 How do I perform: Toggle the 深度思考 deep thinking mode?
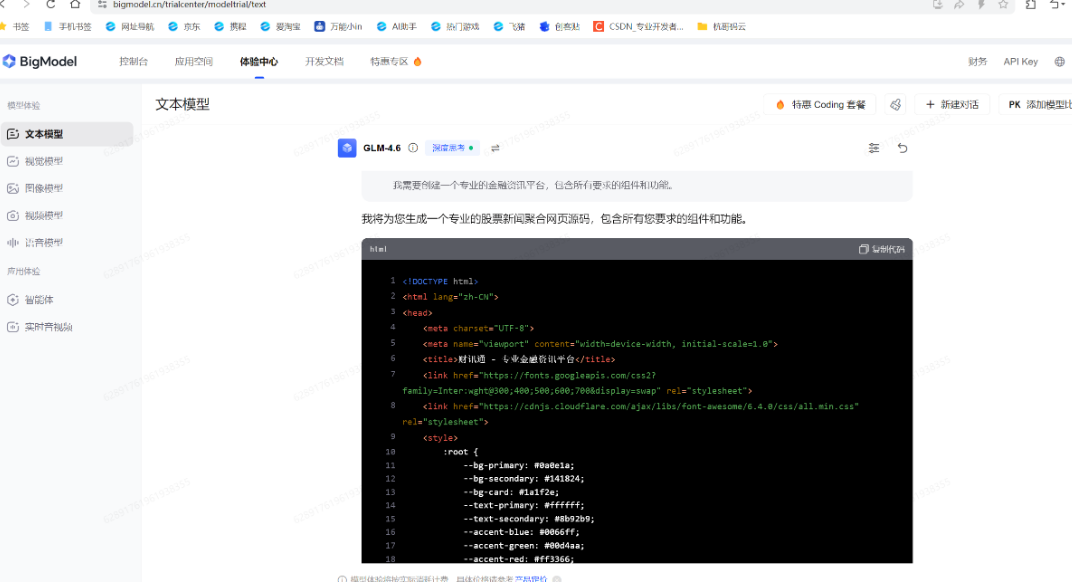coord(453,148)
